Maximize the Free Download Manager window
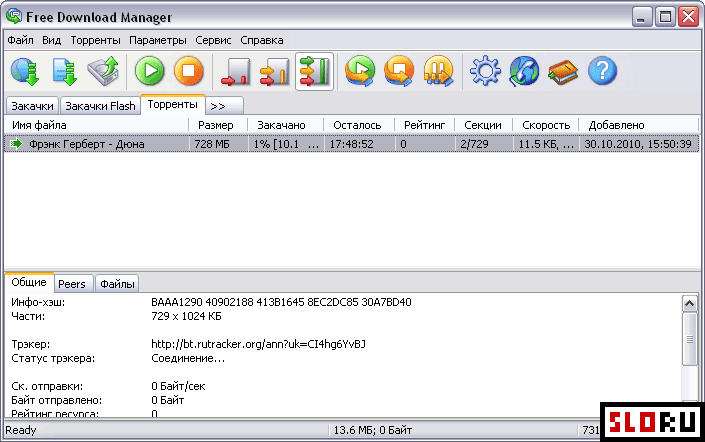The image size is (705, 442). [x=665, y=17]
